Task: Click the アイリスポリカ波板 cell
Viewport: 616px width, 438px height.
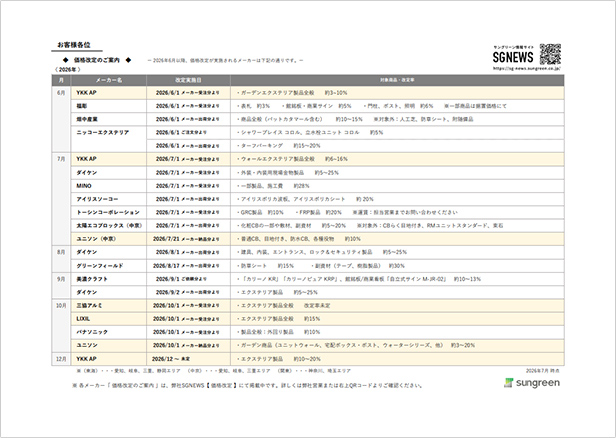Action: point(397,199)
